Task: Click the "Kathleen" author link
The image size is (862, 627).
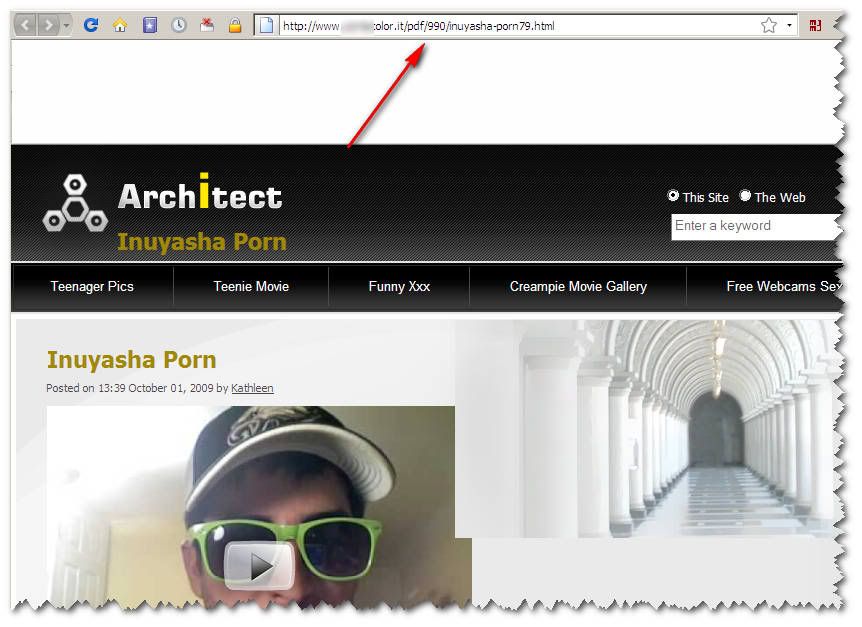Action: 252,388
